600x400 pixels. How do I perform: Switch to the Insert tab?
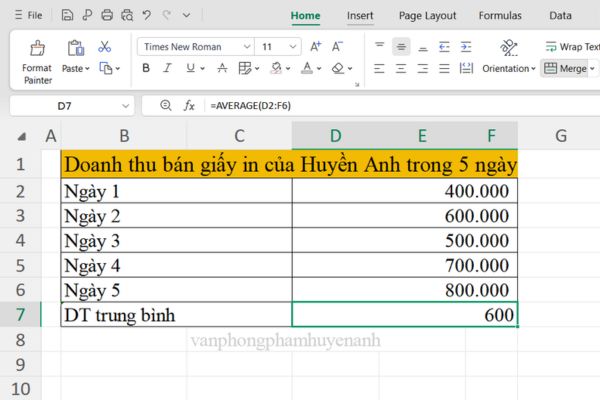(360, 16)
